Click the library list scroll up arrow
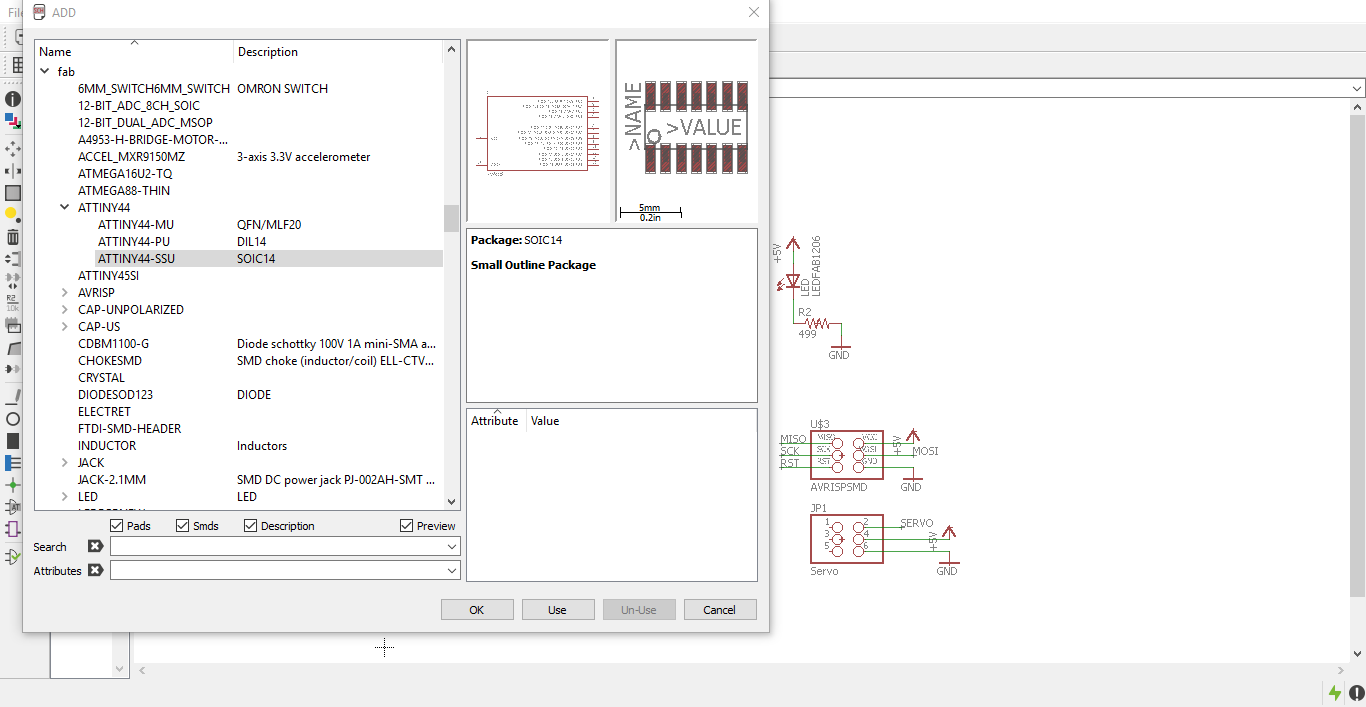 pos(451,48)
